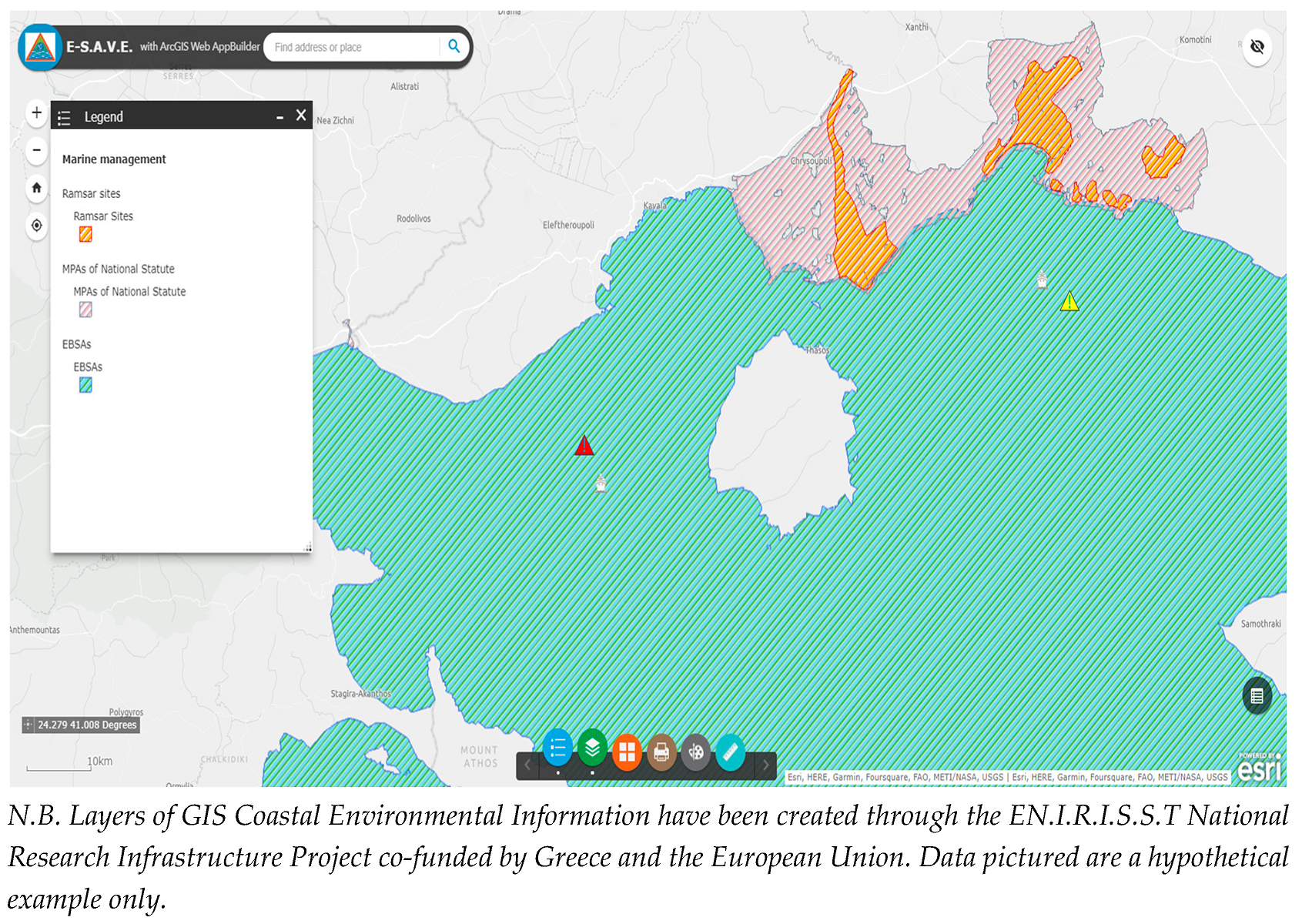
Task: Open the Legend widget in the bottom toolbar
Action: [x=557, y=748]
